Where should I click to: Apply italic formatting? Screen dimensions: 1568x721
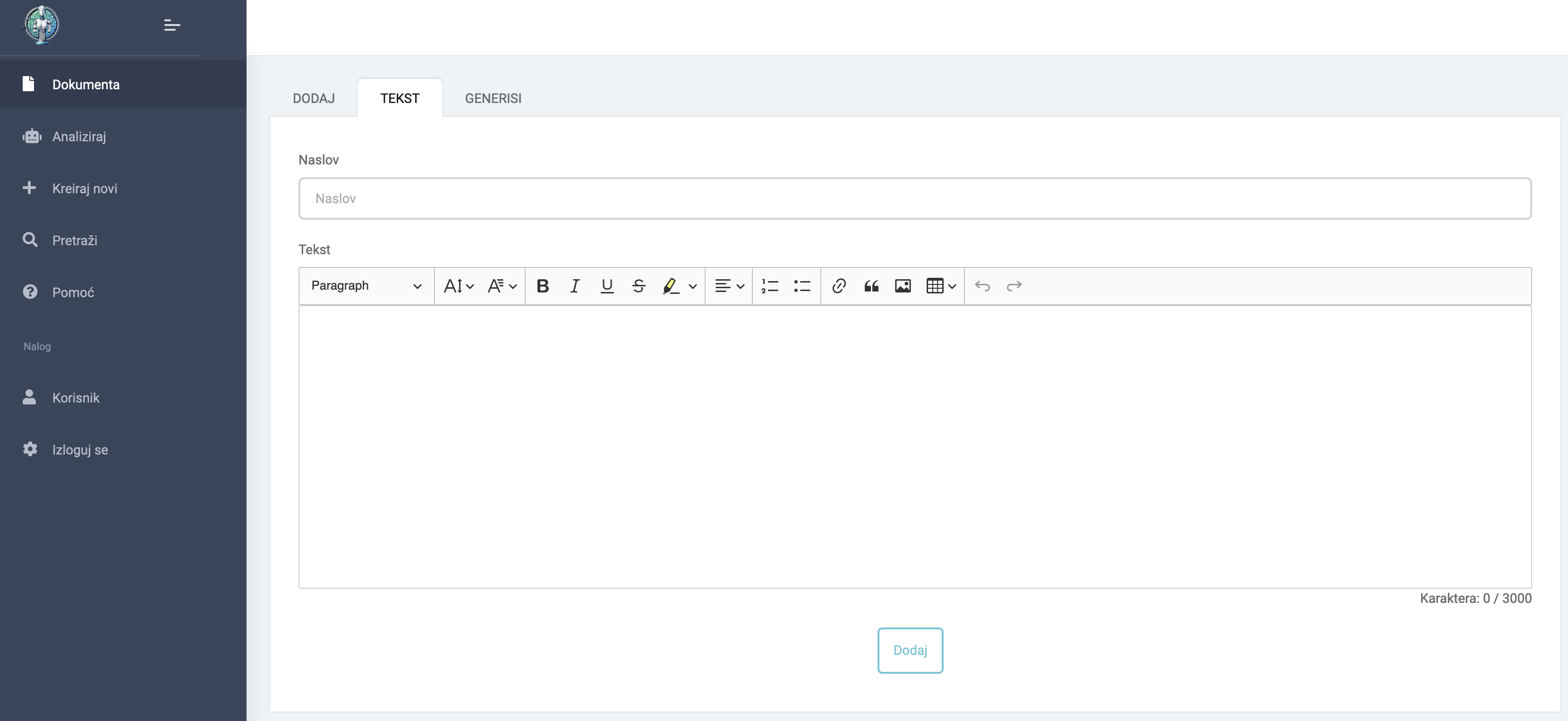575,285
